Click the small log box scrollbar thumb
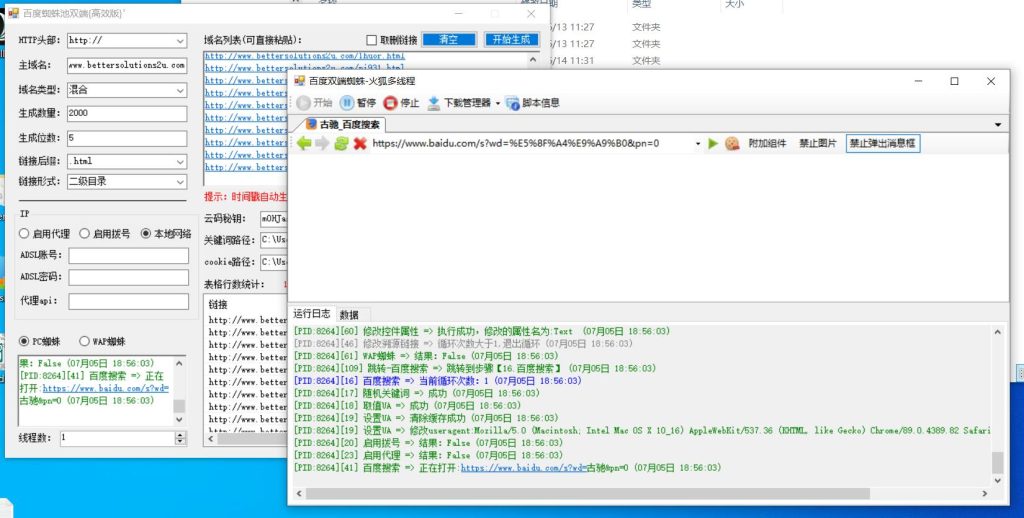Screen dimensions: 1024x518 click(x=180, y=406)
